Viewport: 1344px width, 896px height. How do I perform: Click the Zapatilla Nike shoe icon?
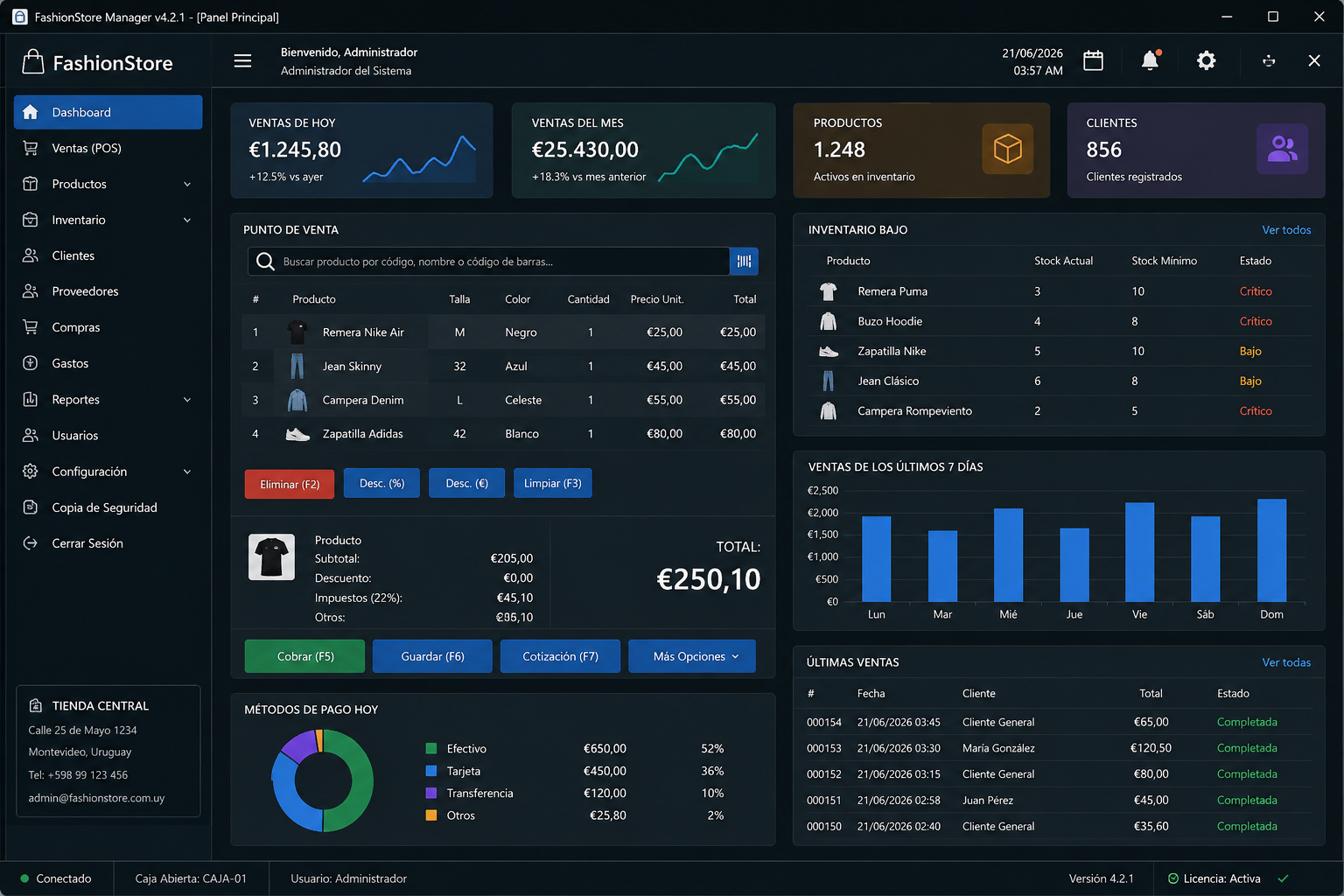tap(829, 351)
